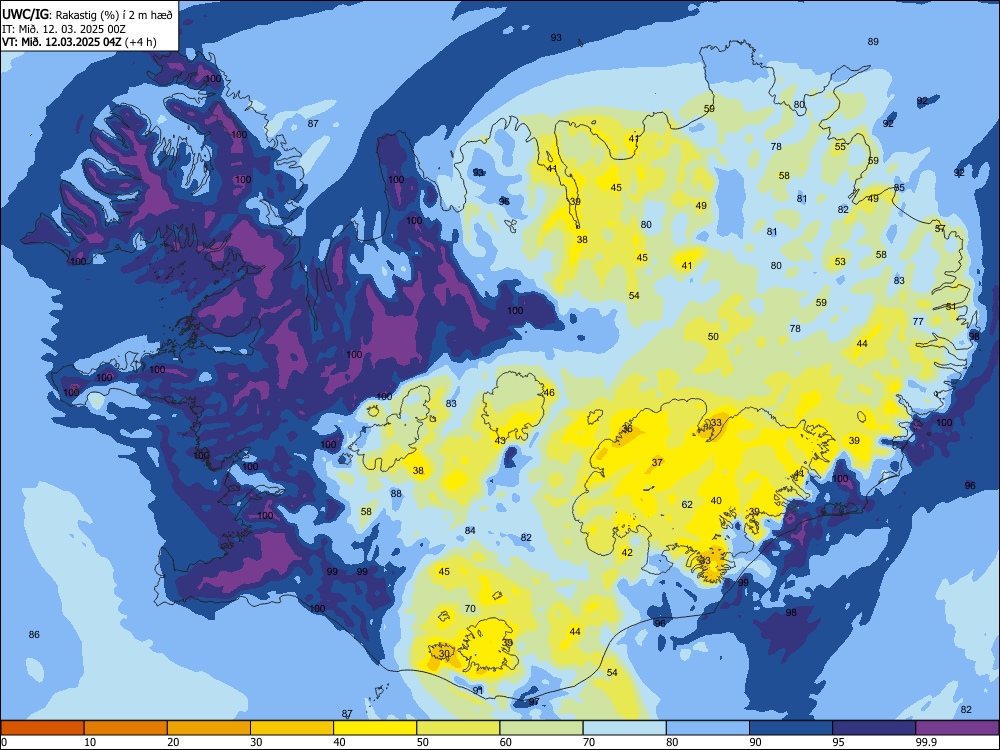Click the '40' value on the glacier

pos(716,501)
